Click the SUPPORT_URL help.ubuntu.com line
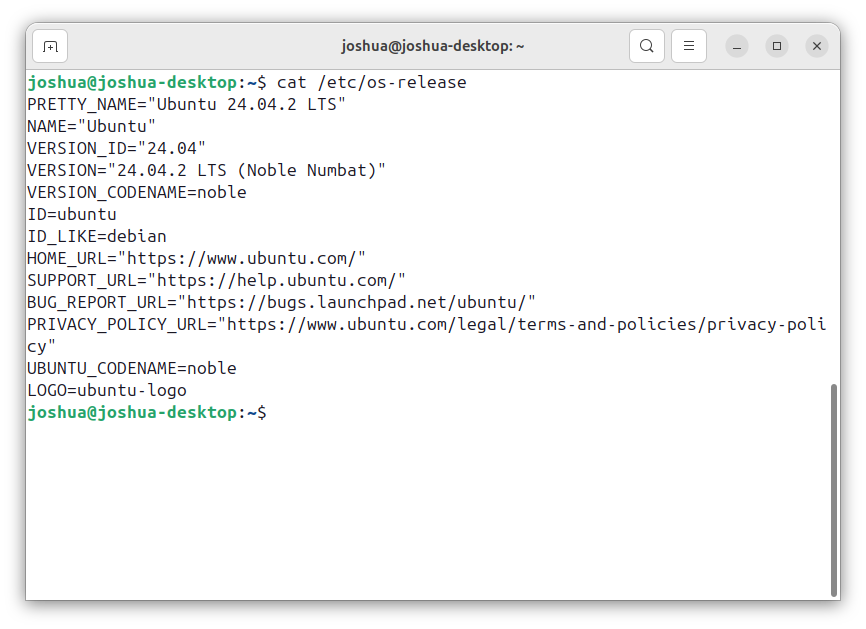866x629 pixels. click(216, 281)
